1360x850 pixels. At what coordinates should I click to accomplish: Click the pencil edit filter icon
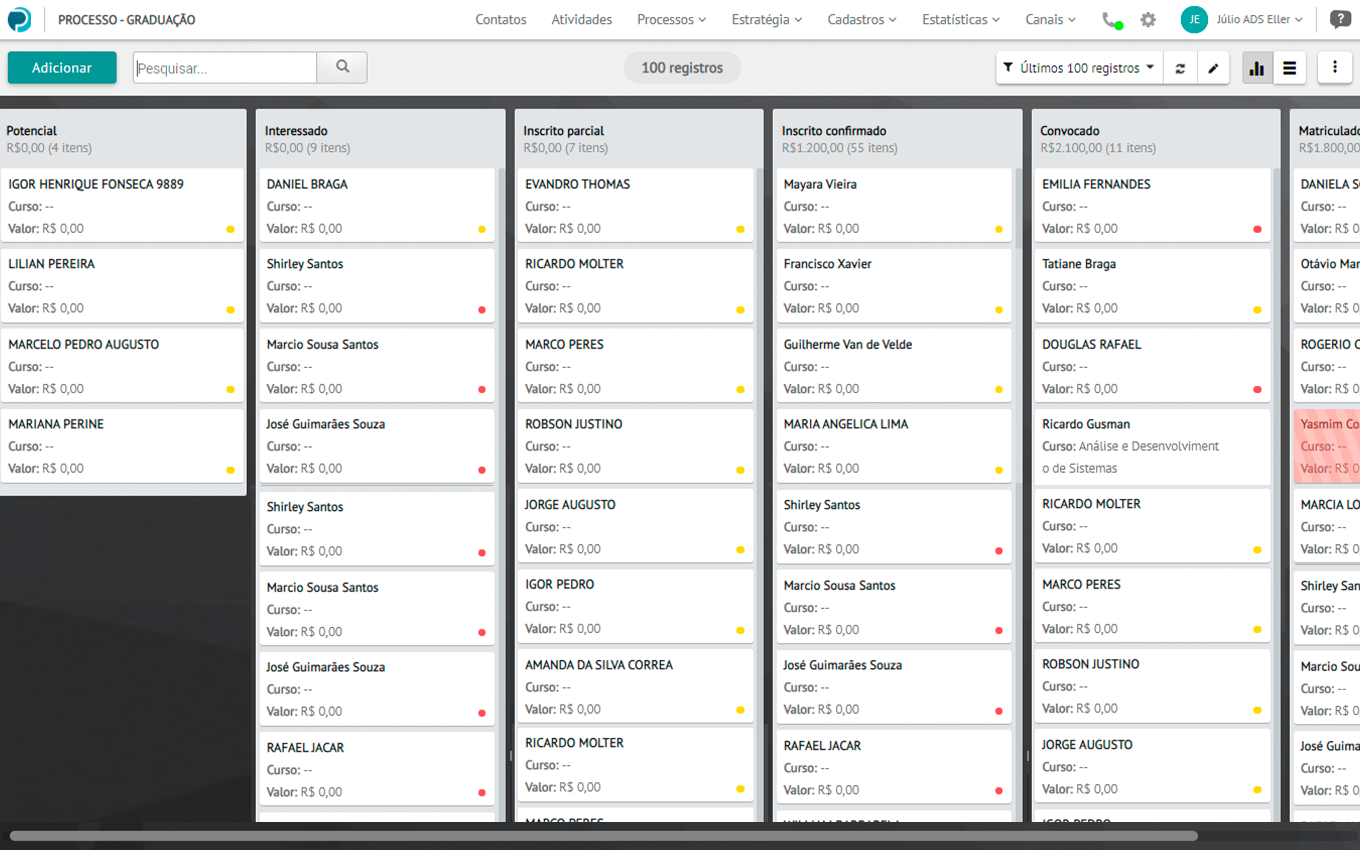pos(1213,68)
